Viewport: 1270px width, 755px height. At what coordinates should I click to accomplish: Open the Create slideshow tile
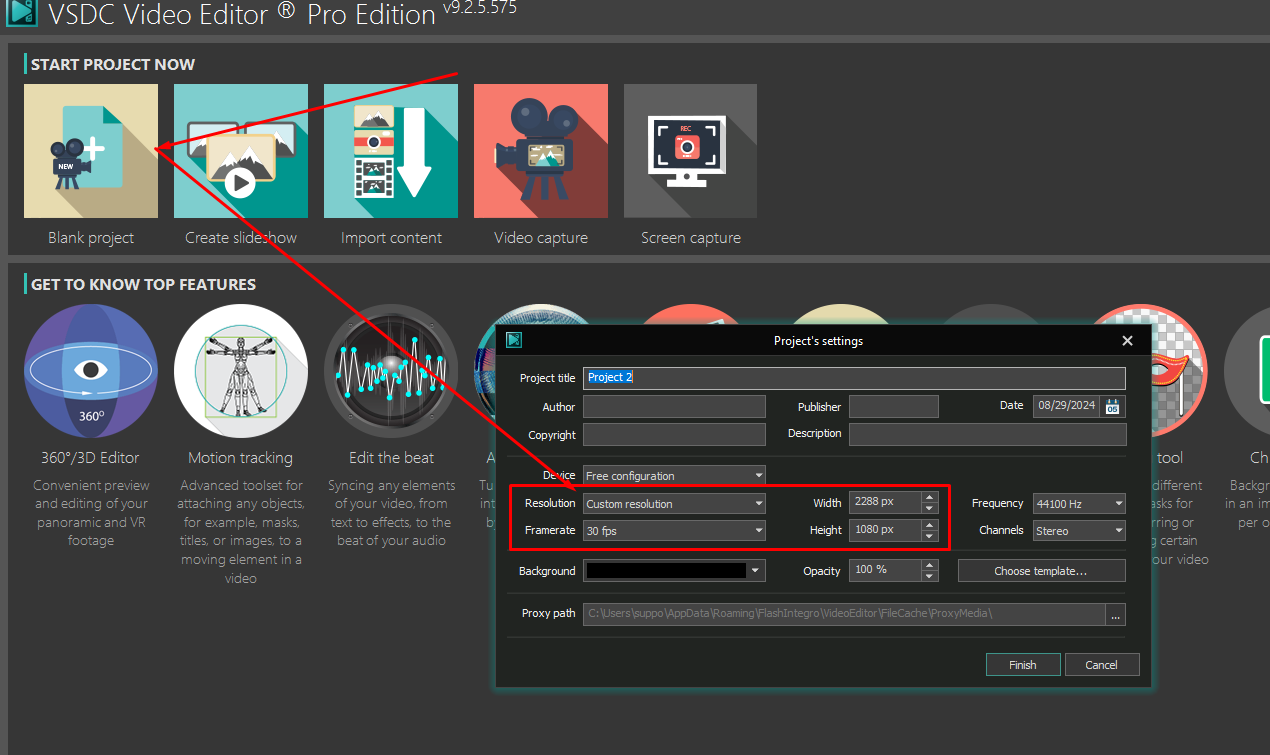(241, 151)
